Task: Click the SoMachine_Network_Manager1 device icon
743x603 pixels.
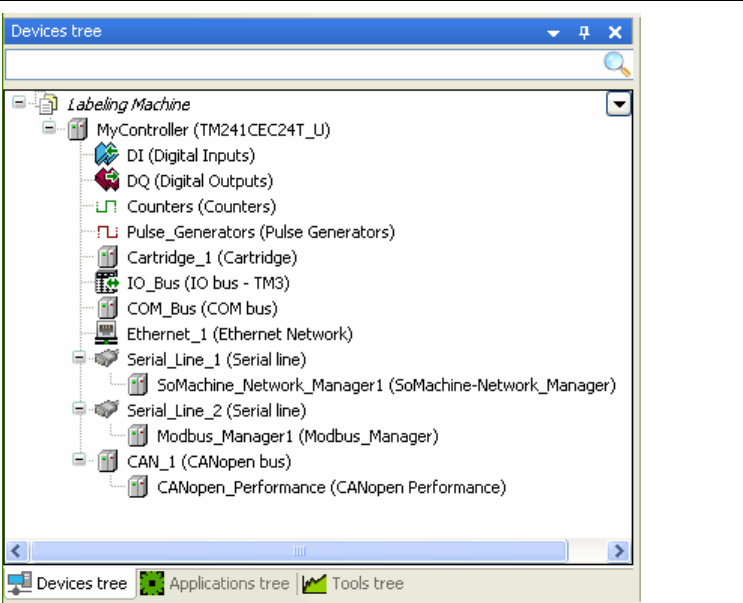Action: (138, 385)
